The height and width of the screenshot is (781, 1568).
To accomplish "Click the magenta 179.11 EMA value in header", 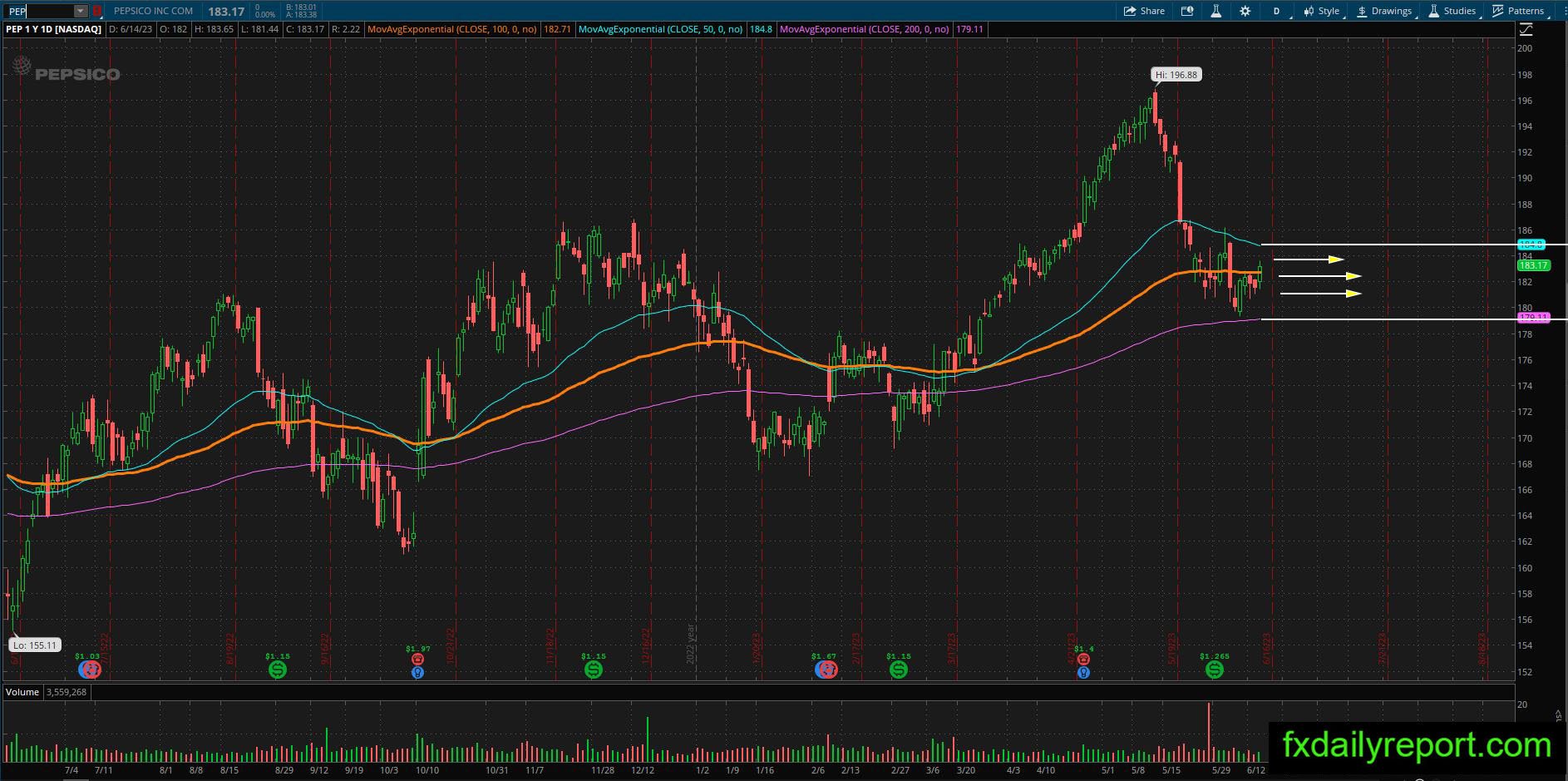I will pyautogui.click(x=969, y=29).
